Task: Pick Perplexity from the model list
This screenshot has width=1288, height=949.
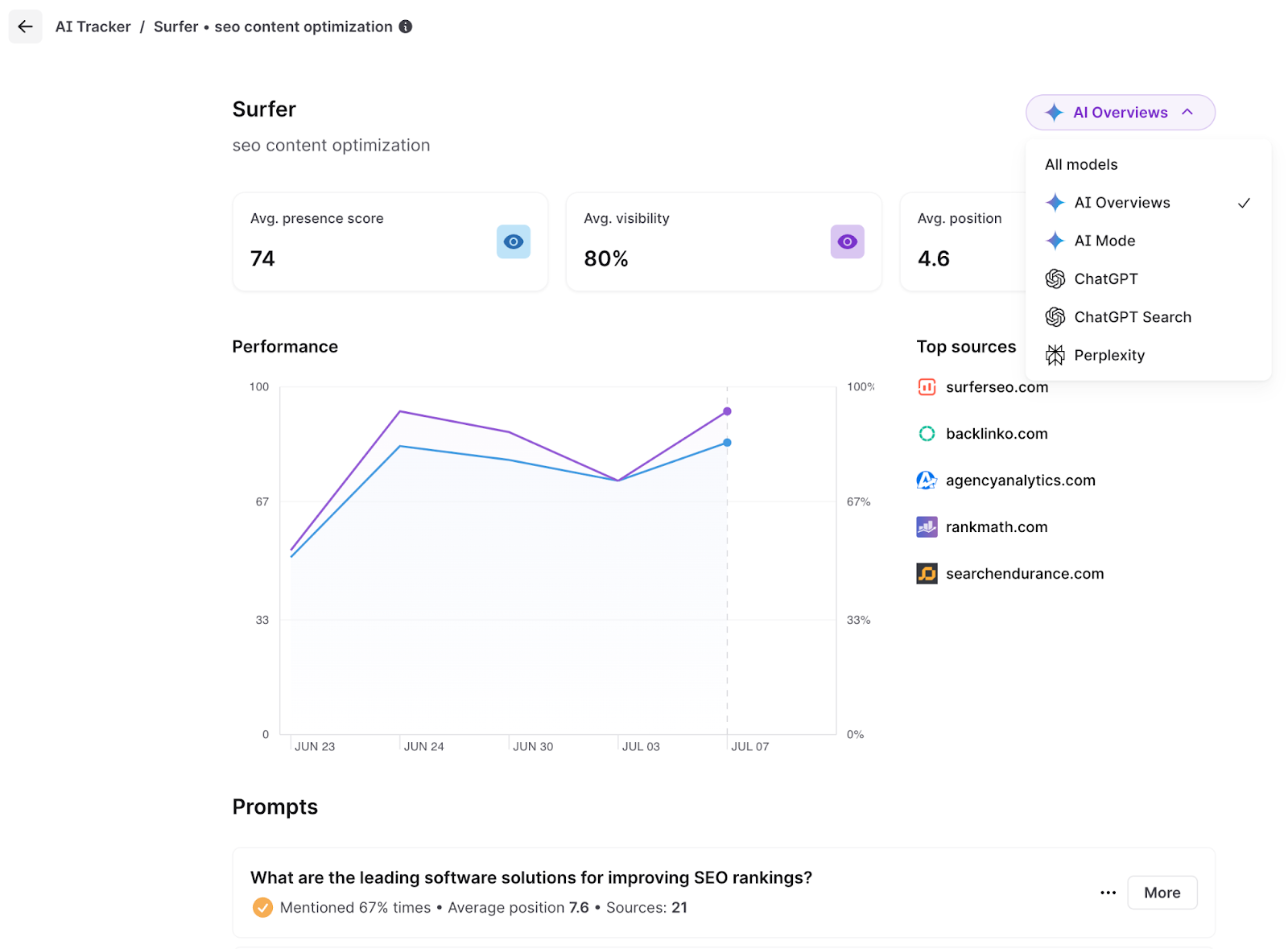Action: tap(1148, 355)
